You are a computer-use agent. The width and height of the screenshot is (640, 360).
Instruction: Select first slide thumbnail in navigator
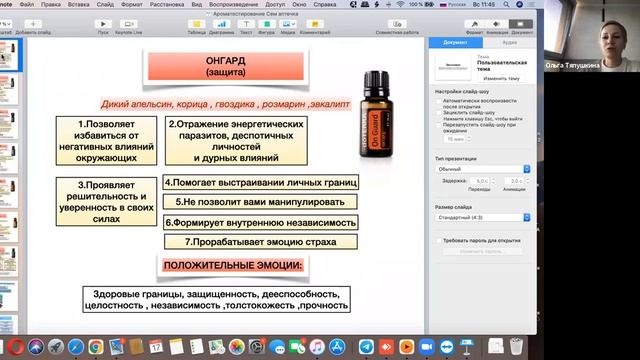tap(9, 55)
